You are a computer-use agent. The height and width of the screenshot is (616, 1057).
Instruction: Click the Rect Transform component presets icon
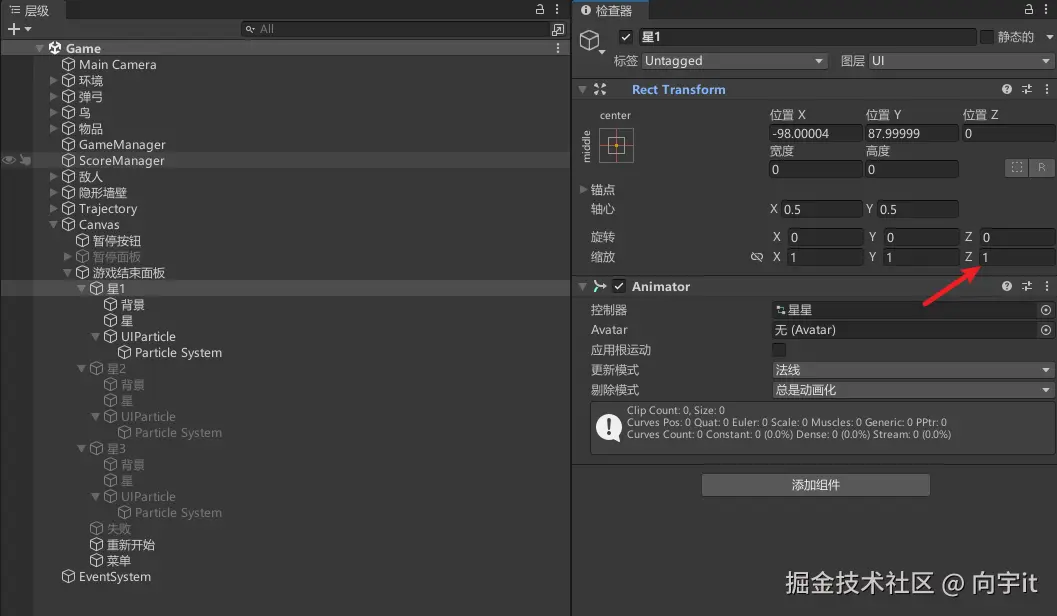click(x=1025, y=89)
